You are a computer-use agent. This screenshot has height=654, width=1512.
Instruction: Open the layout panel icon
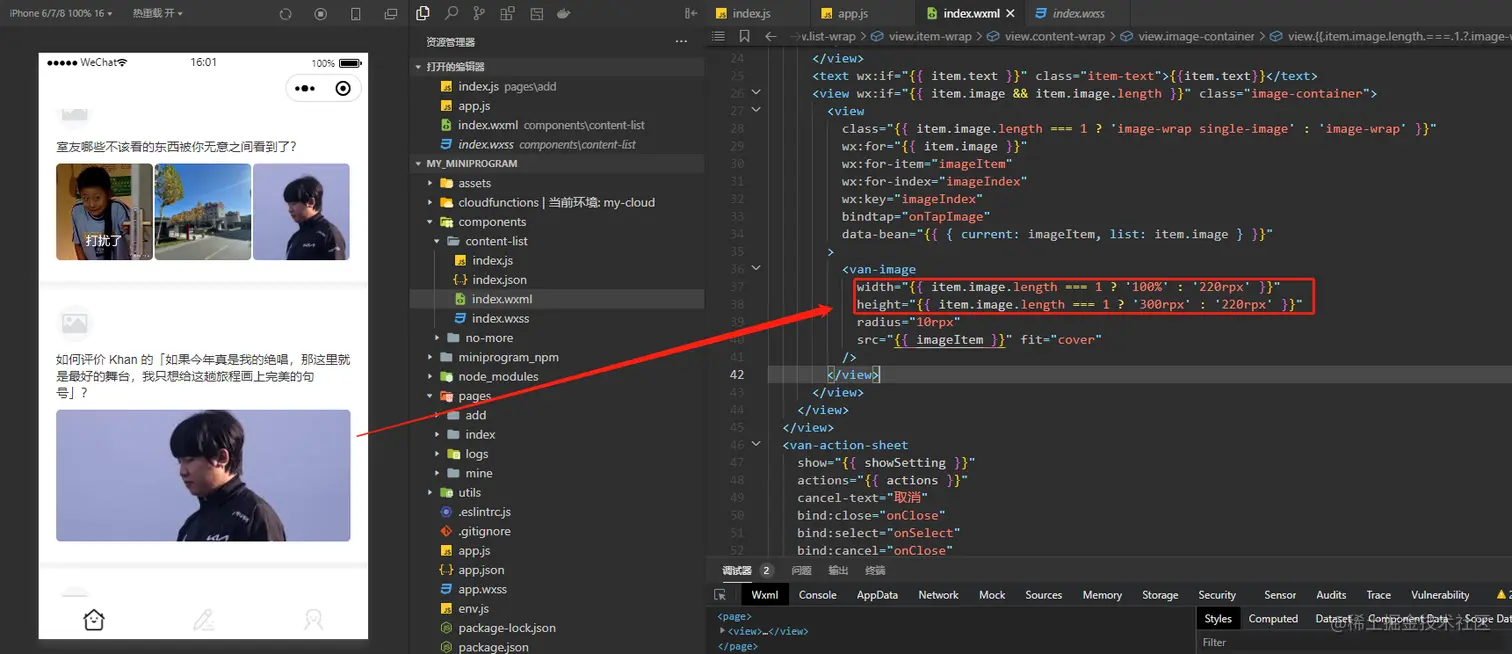(x=537, y=13)
